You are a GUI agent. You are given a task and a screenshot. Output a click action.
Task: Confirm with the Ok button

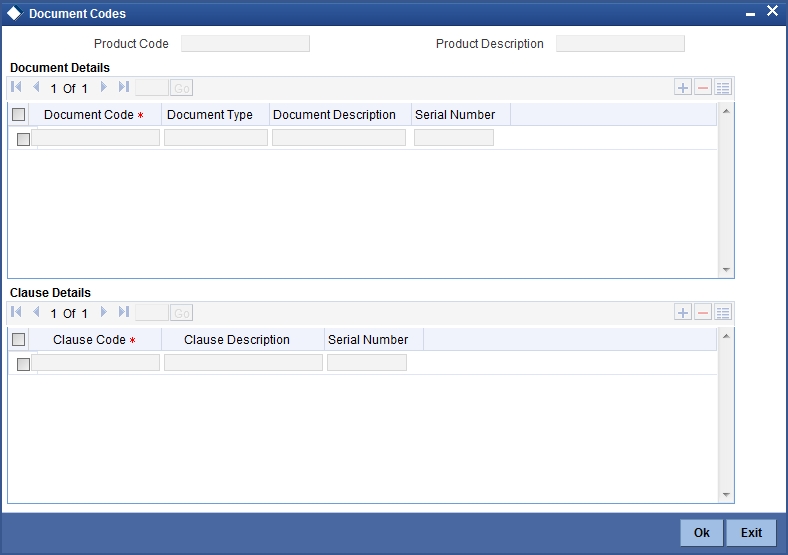pyautogui.click(x=702, y=532)
